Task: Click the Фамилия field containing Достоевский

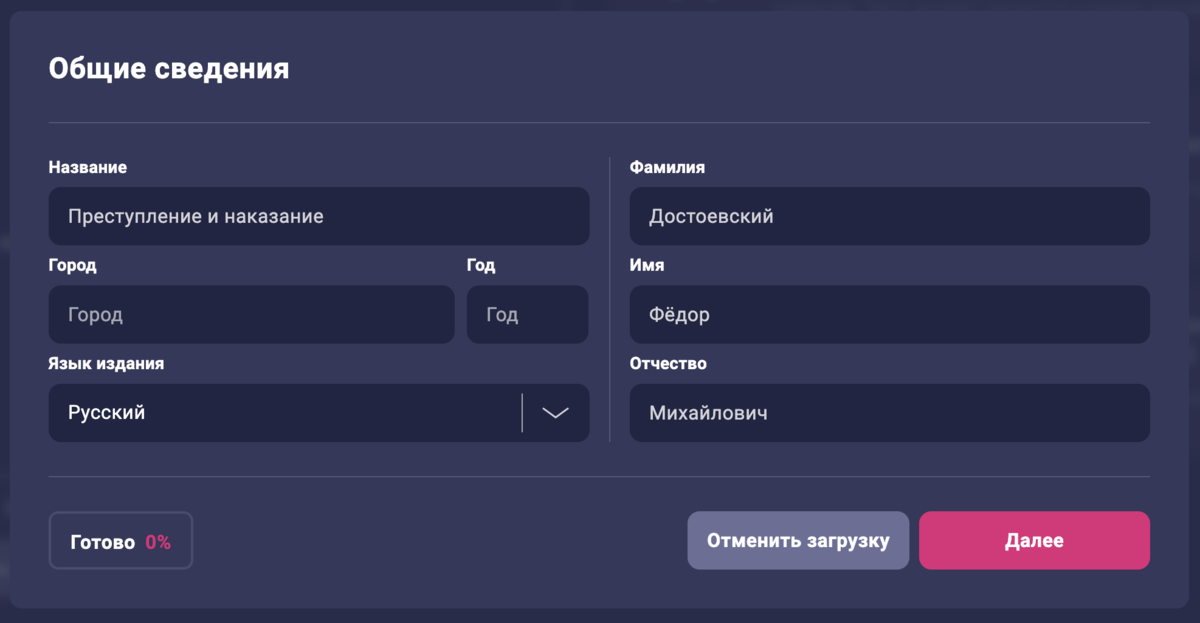Action: pos(889,216)
